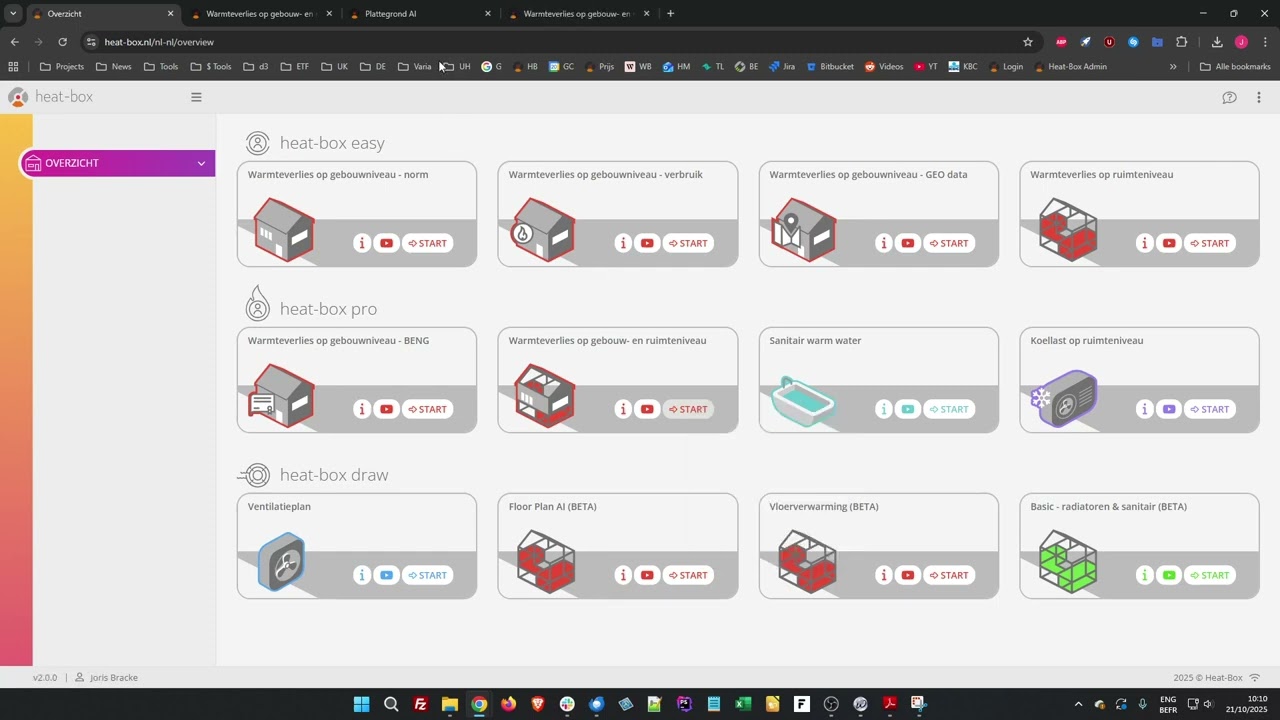Open the support chat icon in header
The width and height of the screenshot is (1280, 720).
pos(1229,97)
